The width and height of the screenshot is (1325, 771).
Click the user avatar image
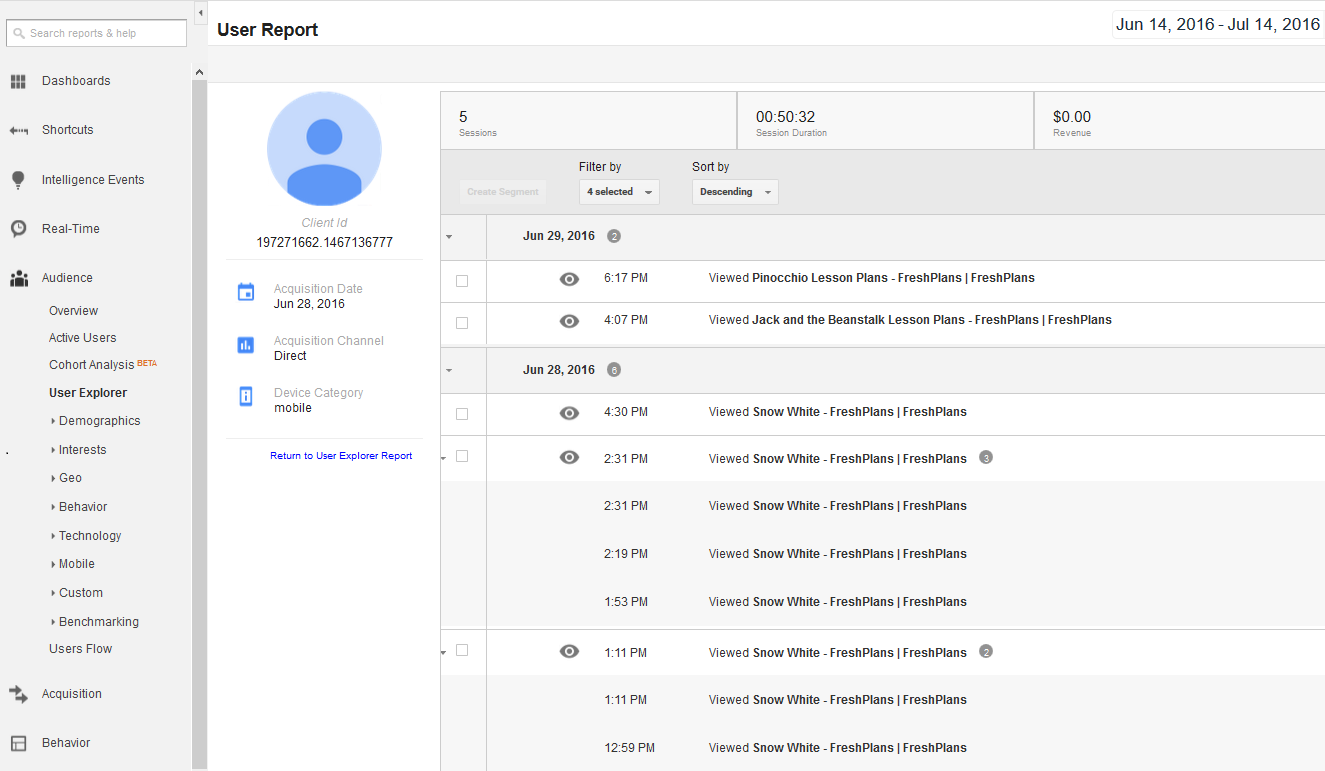[x=324, y=148]
